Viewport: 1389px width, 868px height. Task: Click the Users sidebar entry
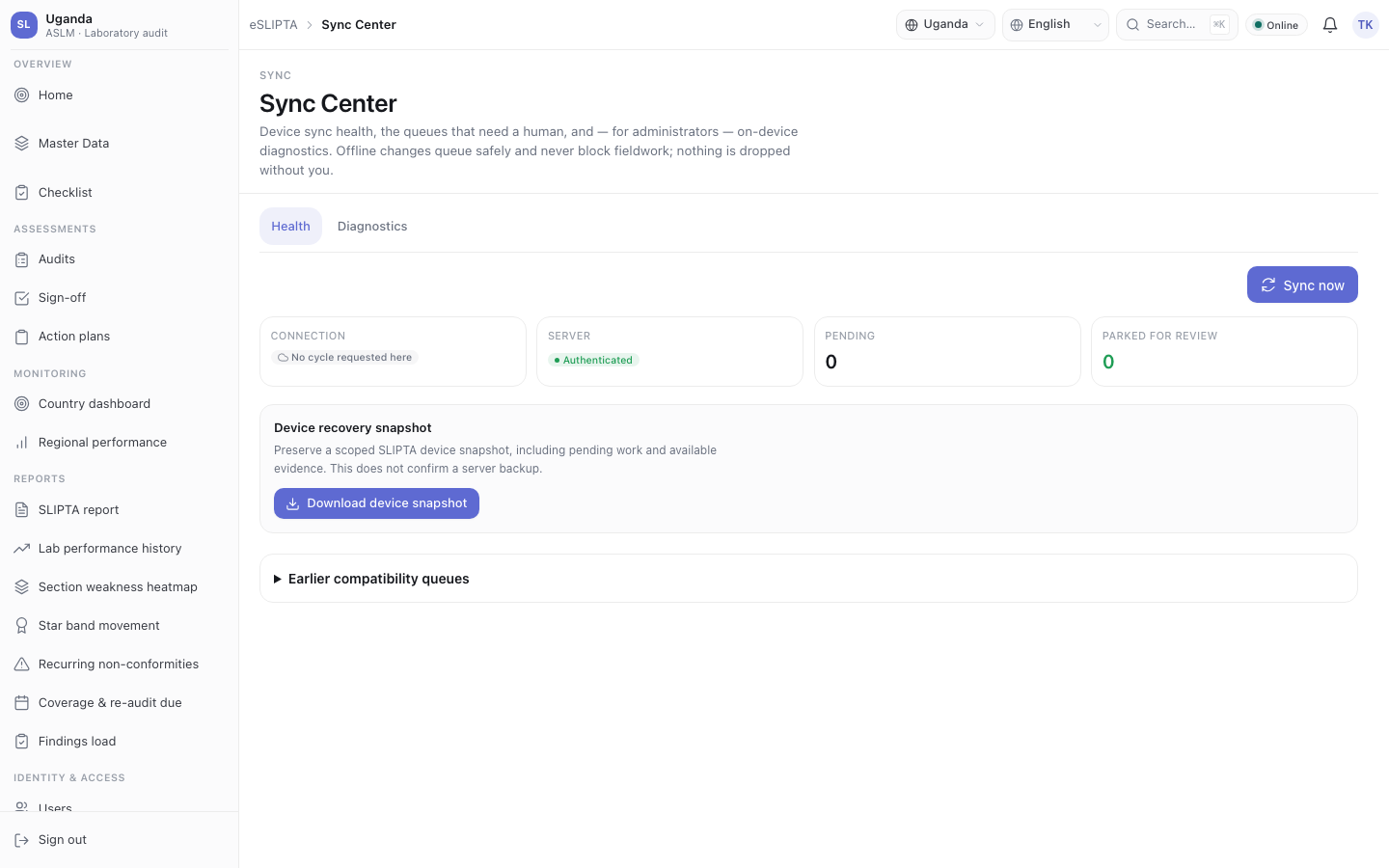pos(119,806)
